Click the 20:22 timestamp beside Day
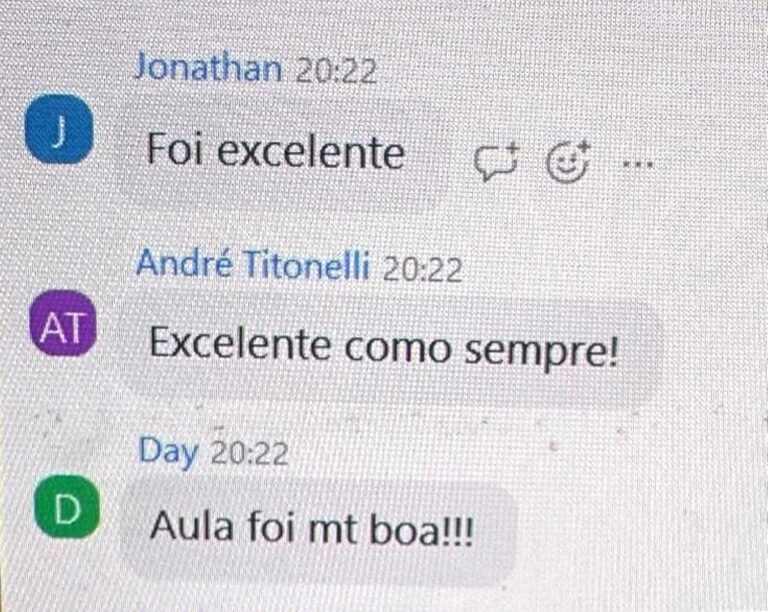 250,453
